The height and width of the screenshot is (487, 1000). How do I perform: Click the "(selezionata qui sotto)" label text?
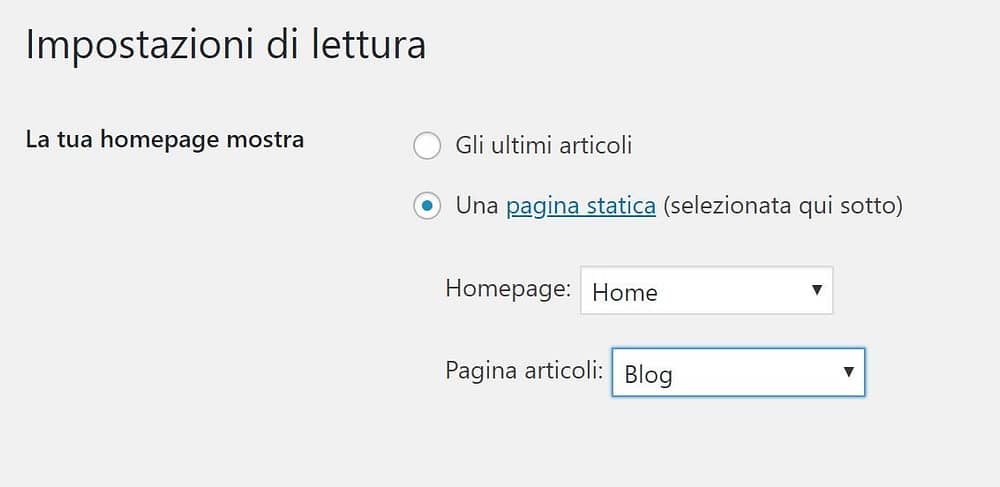point(783,207)
